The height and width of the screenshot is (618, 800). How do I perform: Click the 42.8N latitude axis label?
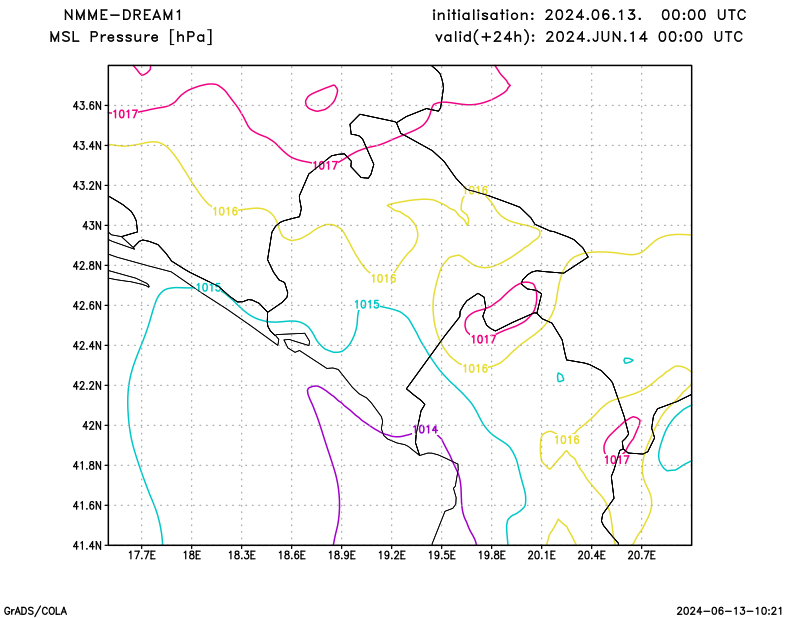tap(87, 265)
